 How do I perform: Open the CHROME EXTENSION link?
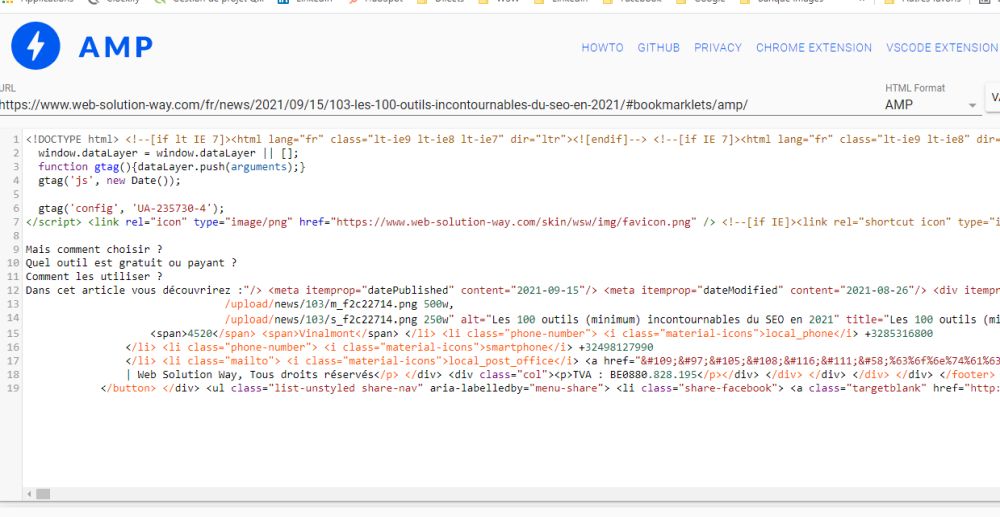(814, 48)
